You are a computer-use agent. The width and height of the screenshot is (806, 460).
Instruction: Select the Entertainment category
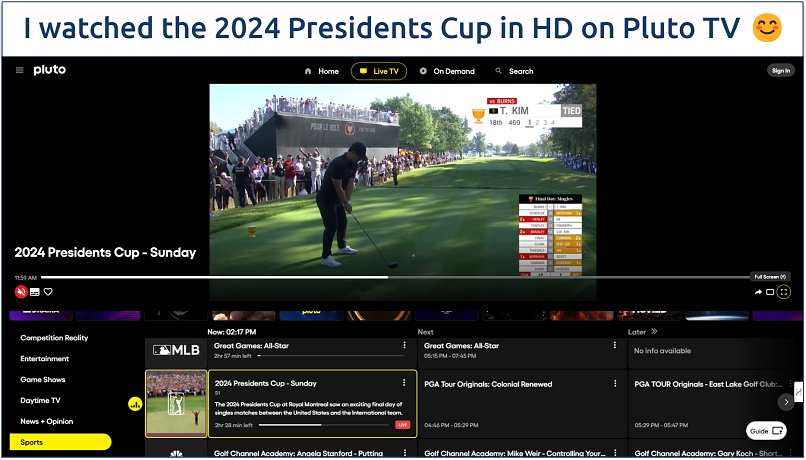point(45,359)
